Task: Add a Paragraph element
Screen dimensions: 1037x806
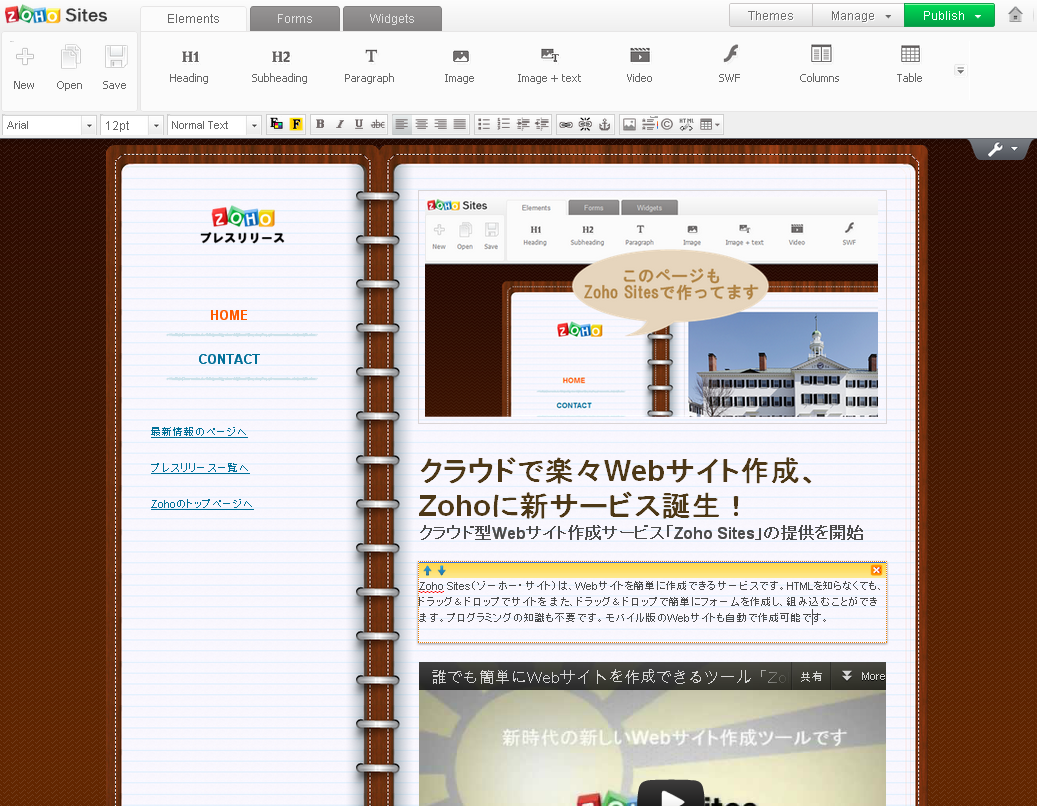Action: (370, 66)
